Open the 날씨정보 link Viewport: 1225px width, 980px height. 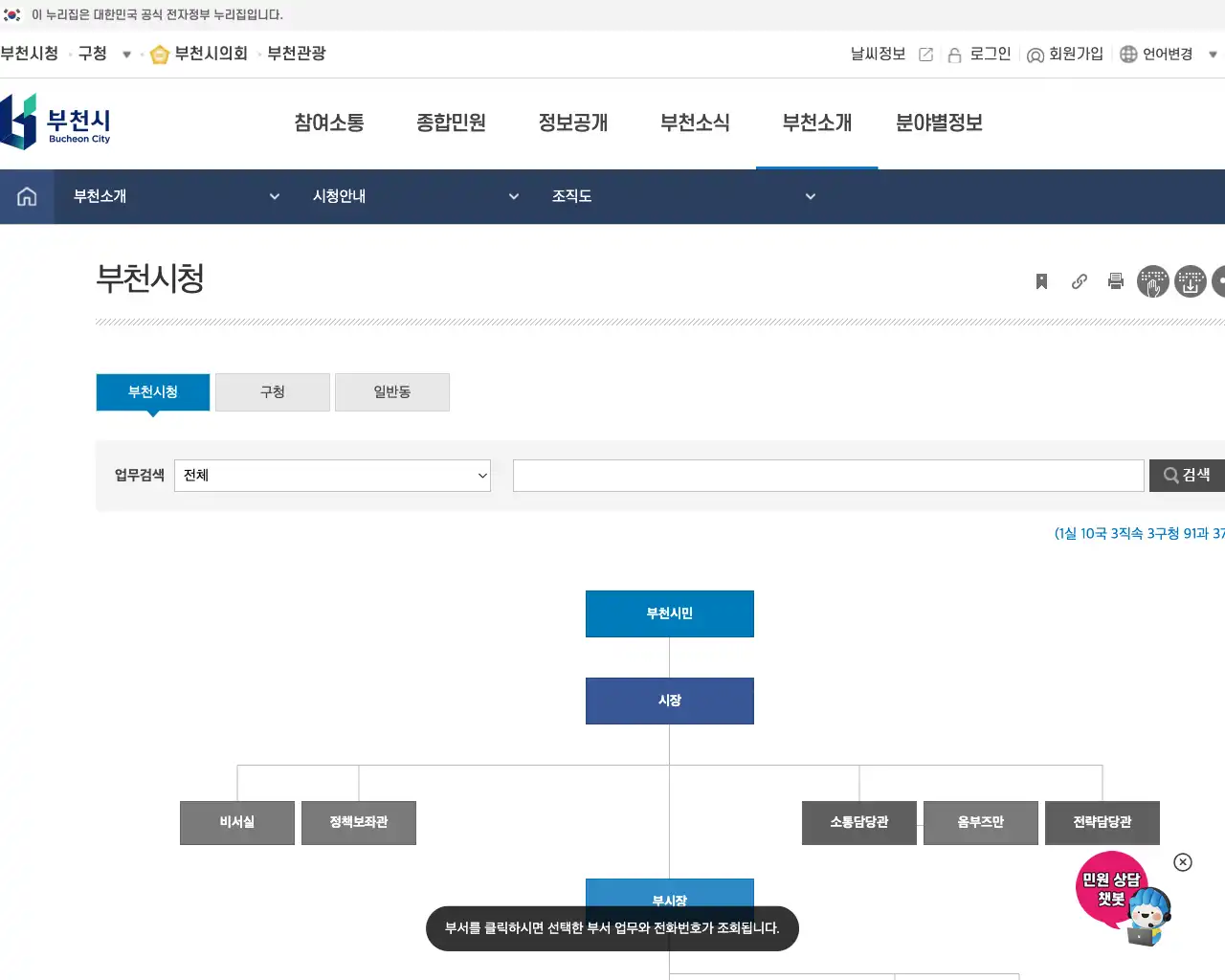[x=878, y=55]
